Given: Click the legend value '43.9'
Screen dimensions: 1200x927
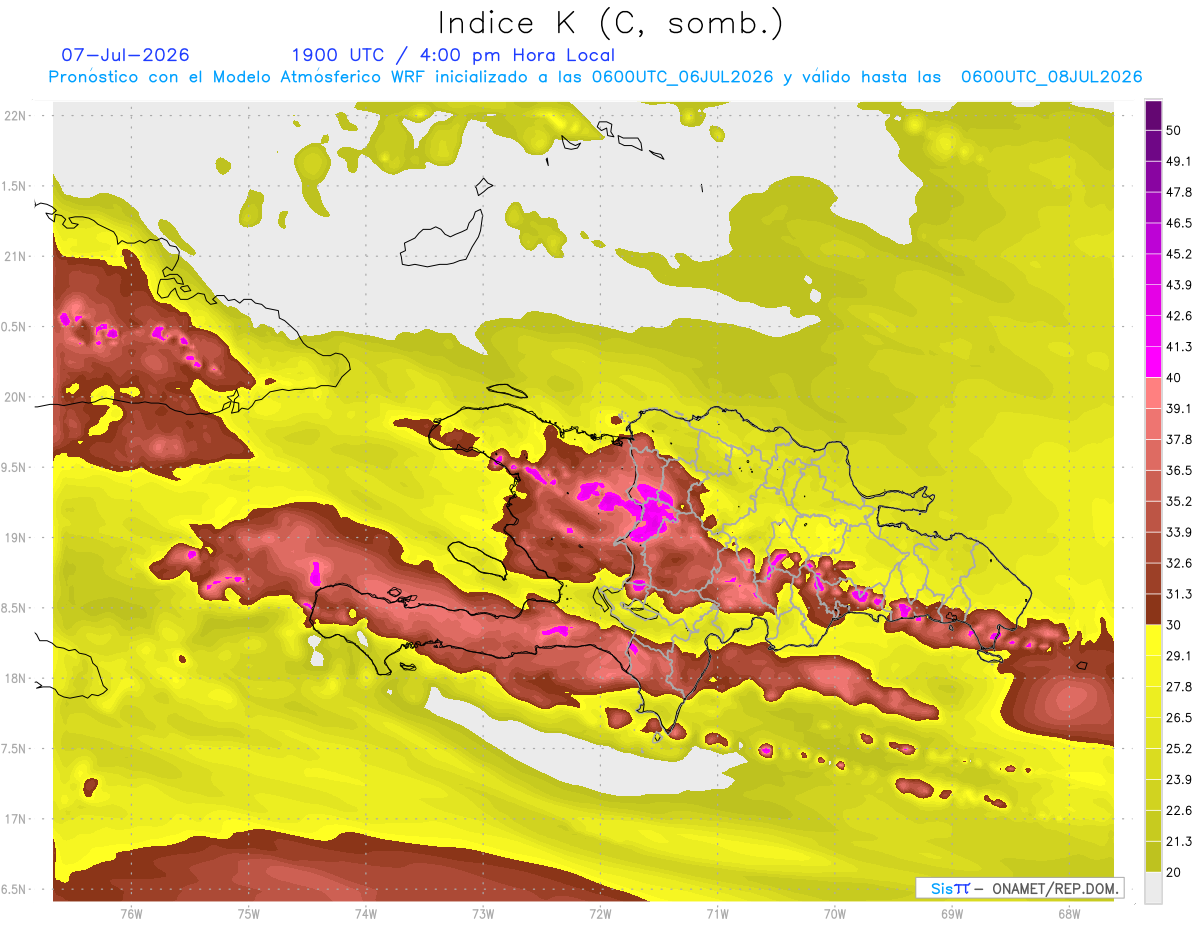Looking at the screenshot, I should click(1179, 285).
